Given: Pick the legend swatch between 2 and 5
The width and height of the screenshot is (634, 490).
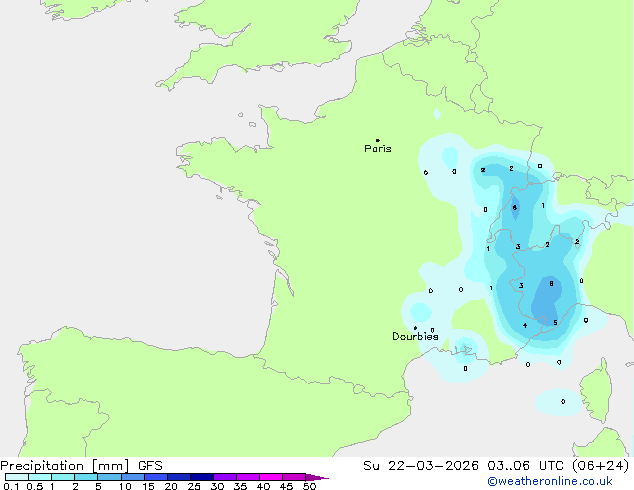Looking at the screenshot, I should [x=86, y=477].
